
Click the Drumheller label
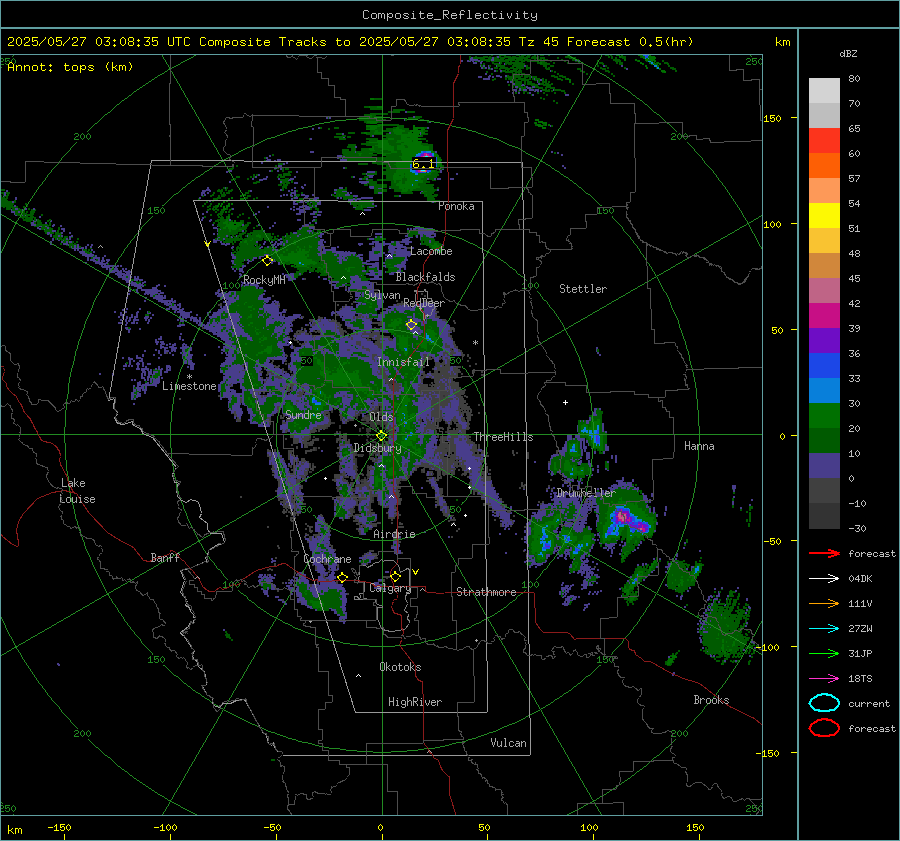(x=586, y=493)
